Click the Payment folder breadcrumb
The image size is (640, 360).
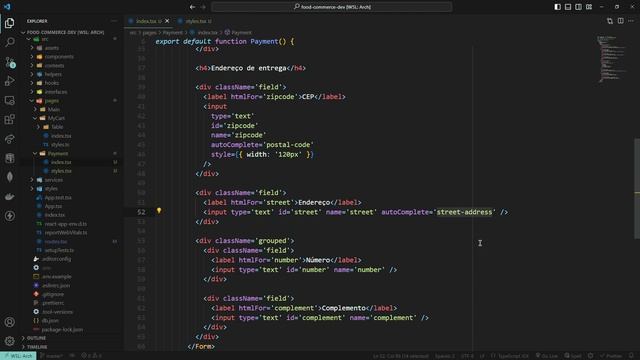[173, 32]
